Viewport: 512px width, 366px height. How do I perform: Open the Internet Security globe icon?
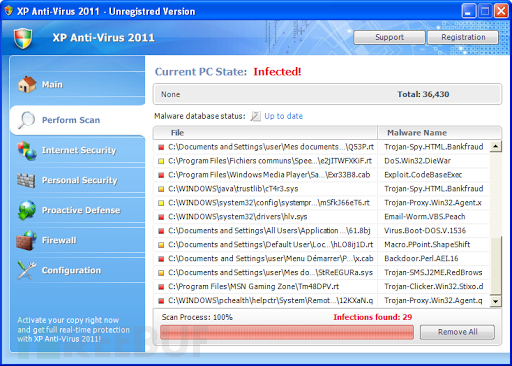[27, 150]
